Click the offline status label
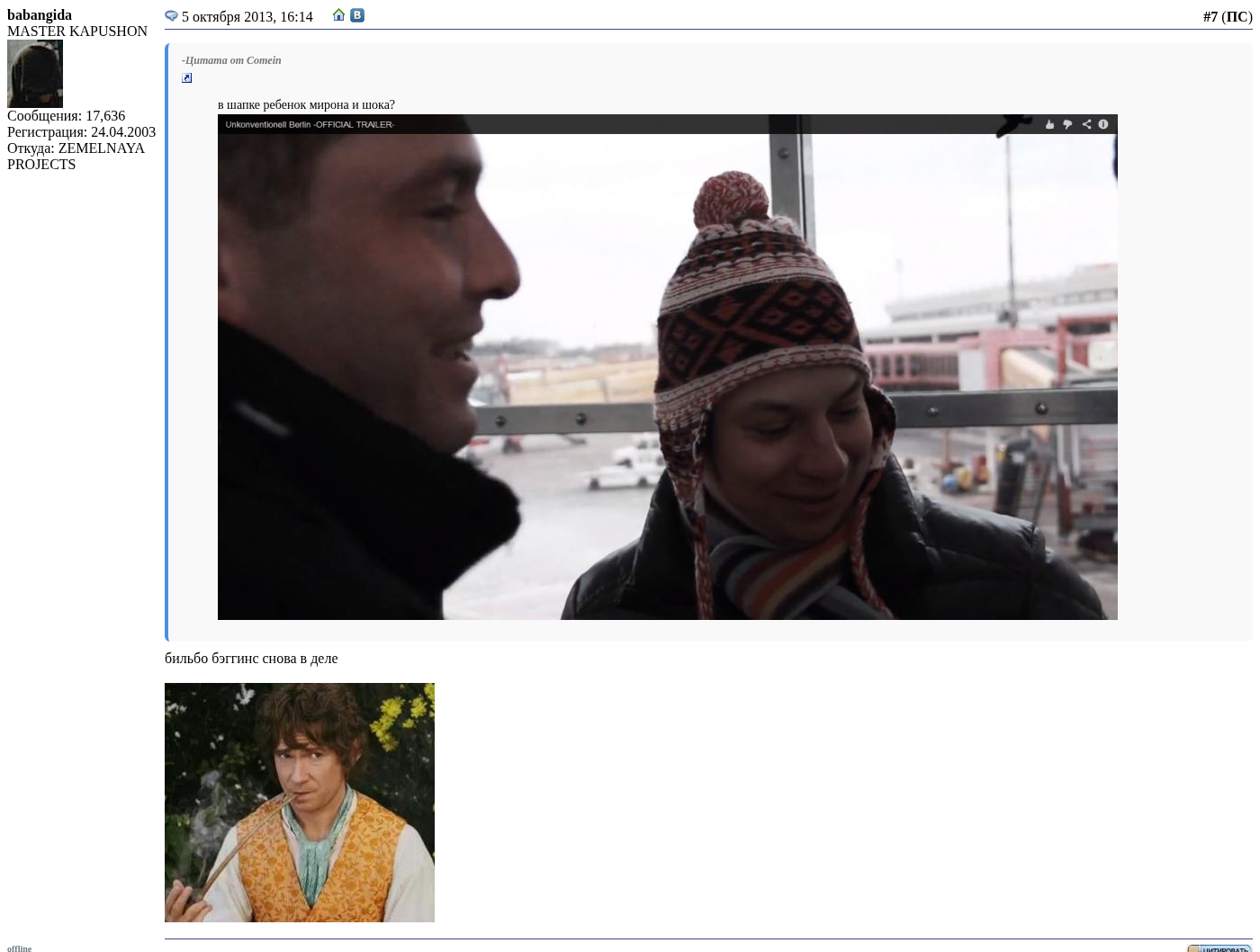Screen dimensions: 1260x952 (19, 948)
